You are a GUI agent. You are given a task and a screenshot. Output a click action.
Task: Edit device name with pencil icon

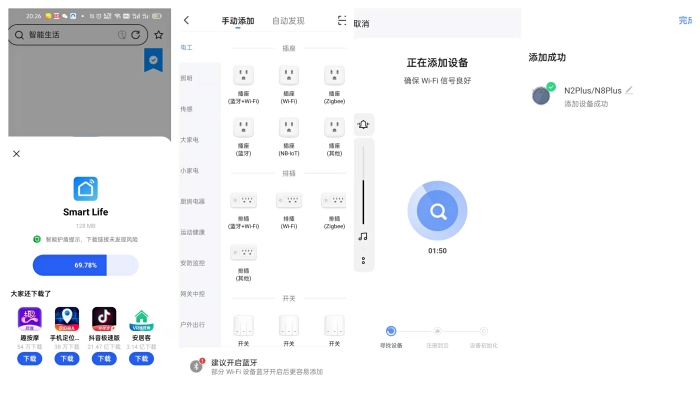629,90
